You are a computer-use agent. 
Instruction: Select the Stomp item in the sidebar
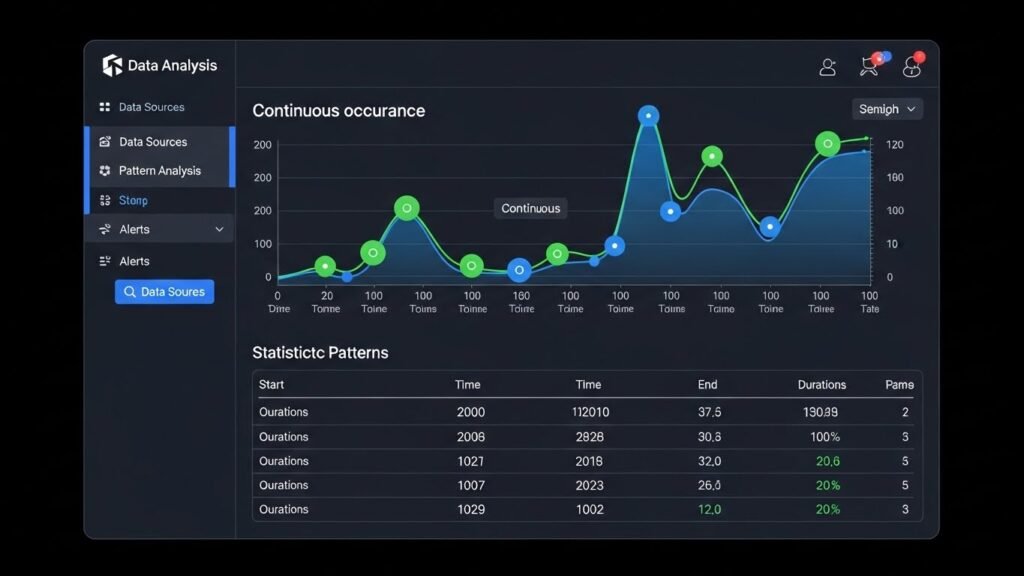(x=133, y=201)
